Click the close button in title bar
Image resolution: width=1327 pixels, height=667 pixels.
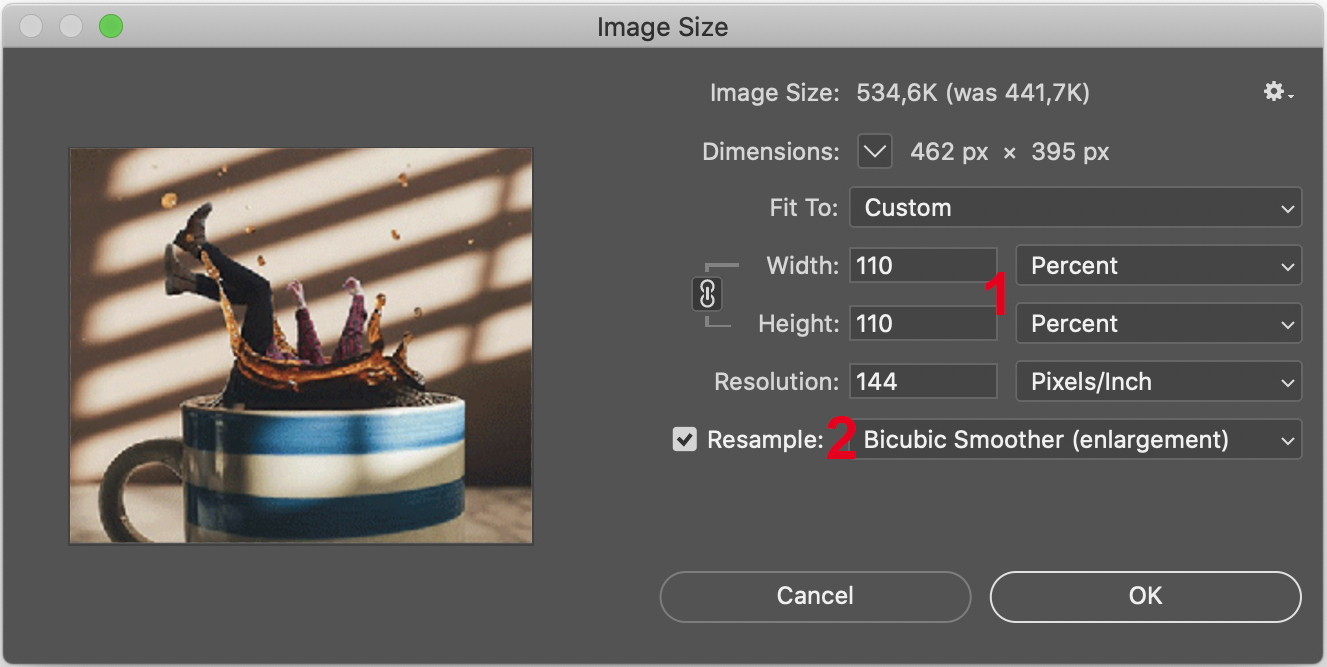31,27
